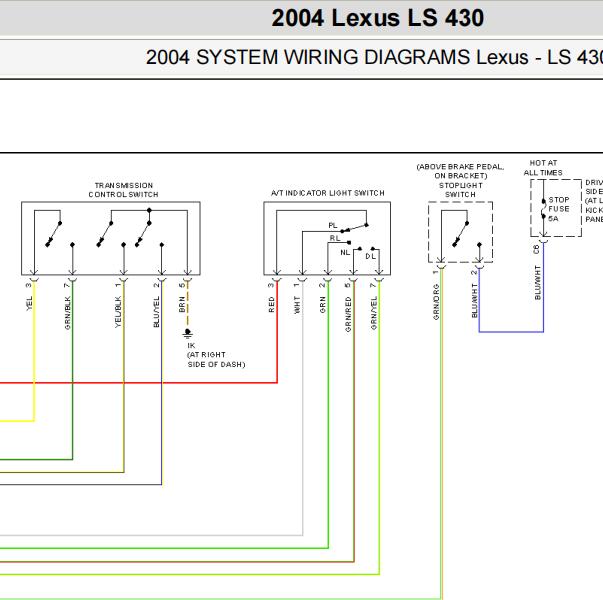
Task: Click the ground symbol above IK
Action: click(188, 334)
